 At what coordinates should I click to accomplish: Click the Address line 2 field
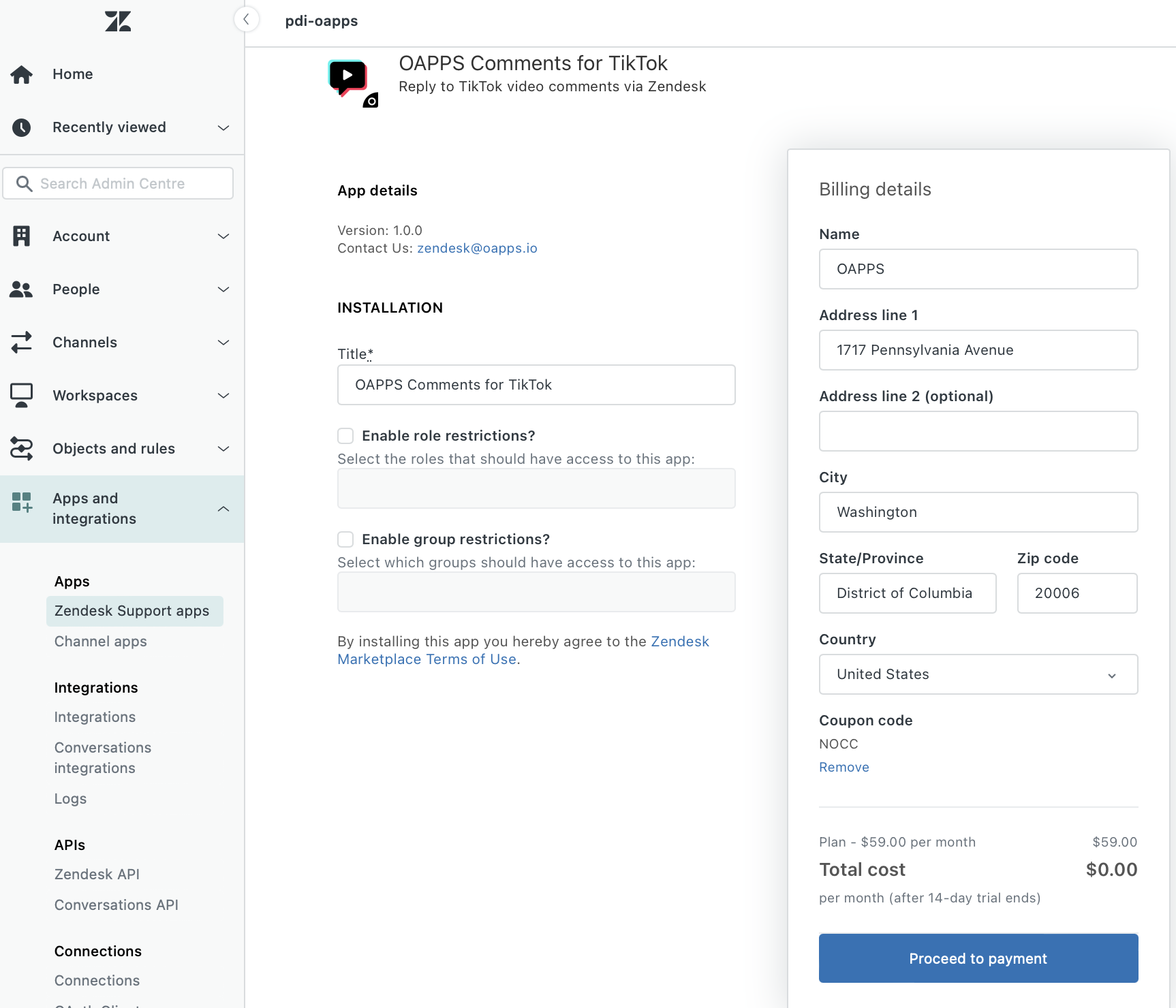click(x=978, y=431)
